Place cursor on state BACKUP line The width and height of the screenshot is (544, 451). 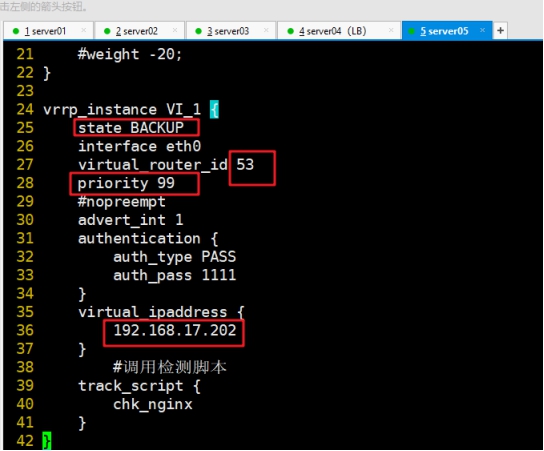[x=131, y=128]
